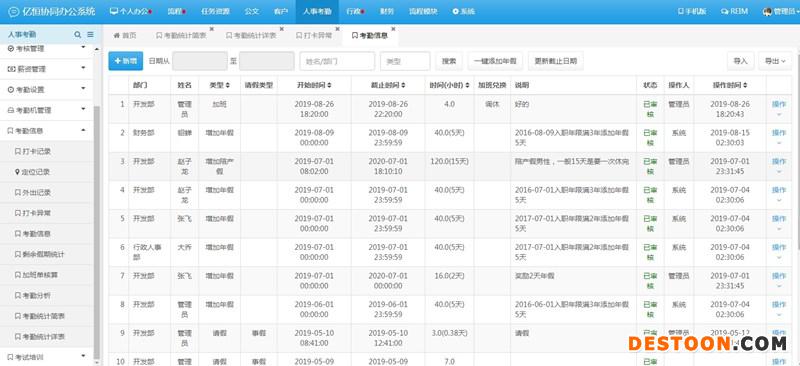Open 操作 menu for row 6 行政人事部

pyautogui.click(x=779, y=252)
